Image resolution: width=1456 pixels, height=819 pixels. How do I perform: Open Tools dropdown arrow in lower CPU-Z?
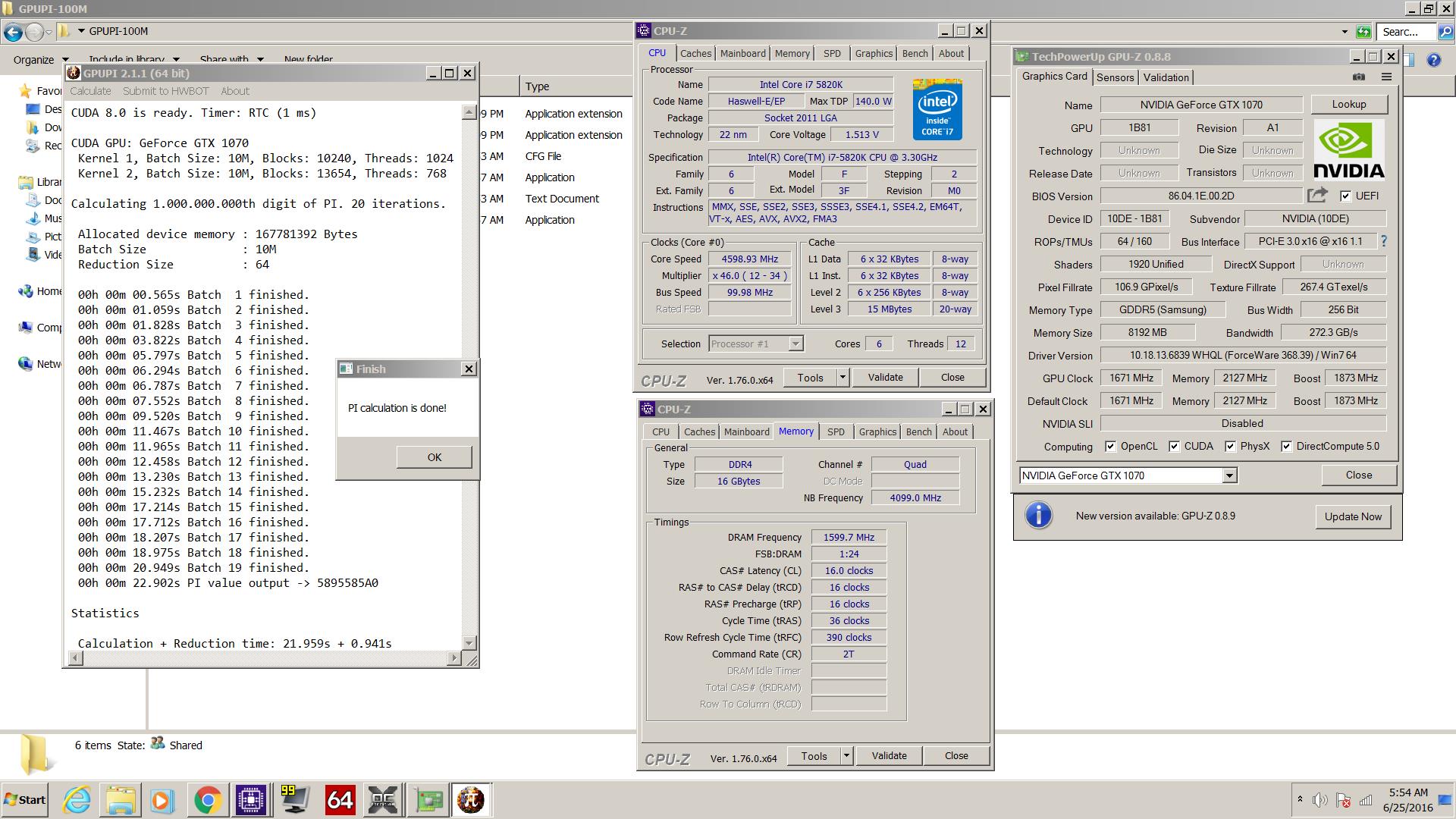click(846, 755)
